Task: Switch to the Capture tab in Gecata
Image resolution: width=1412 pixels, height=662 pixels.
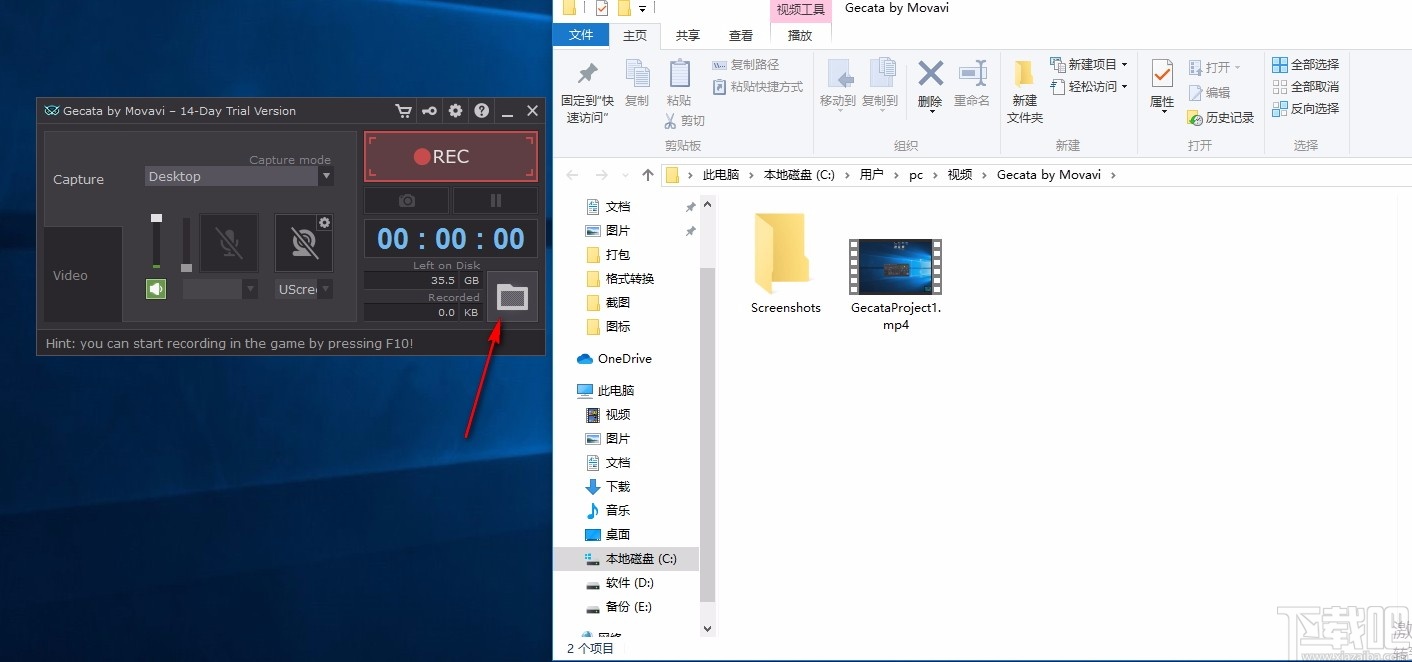Action: [79, 179]
